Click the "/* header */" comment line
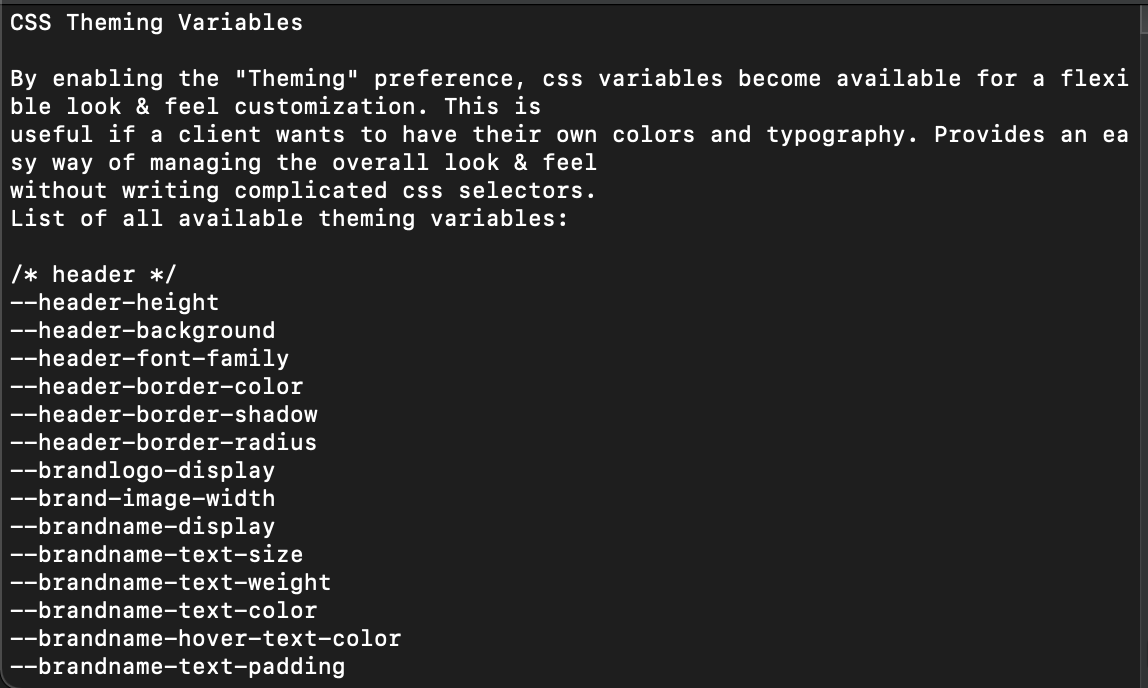The image size is (1148, 688). [94, 274]
